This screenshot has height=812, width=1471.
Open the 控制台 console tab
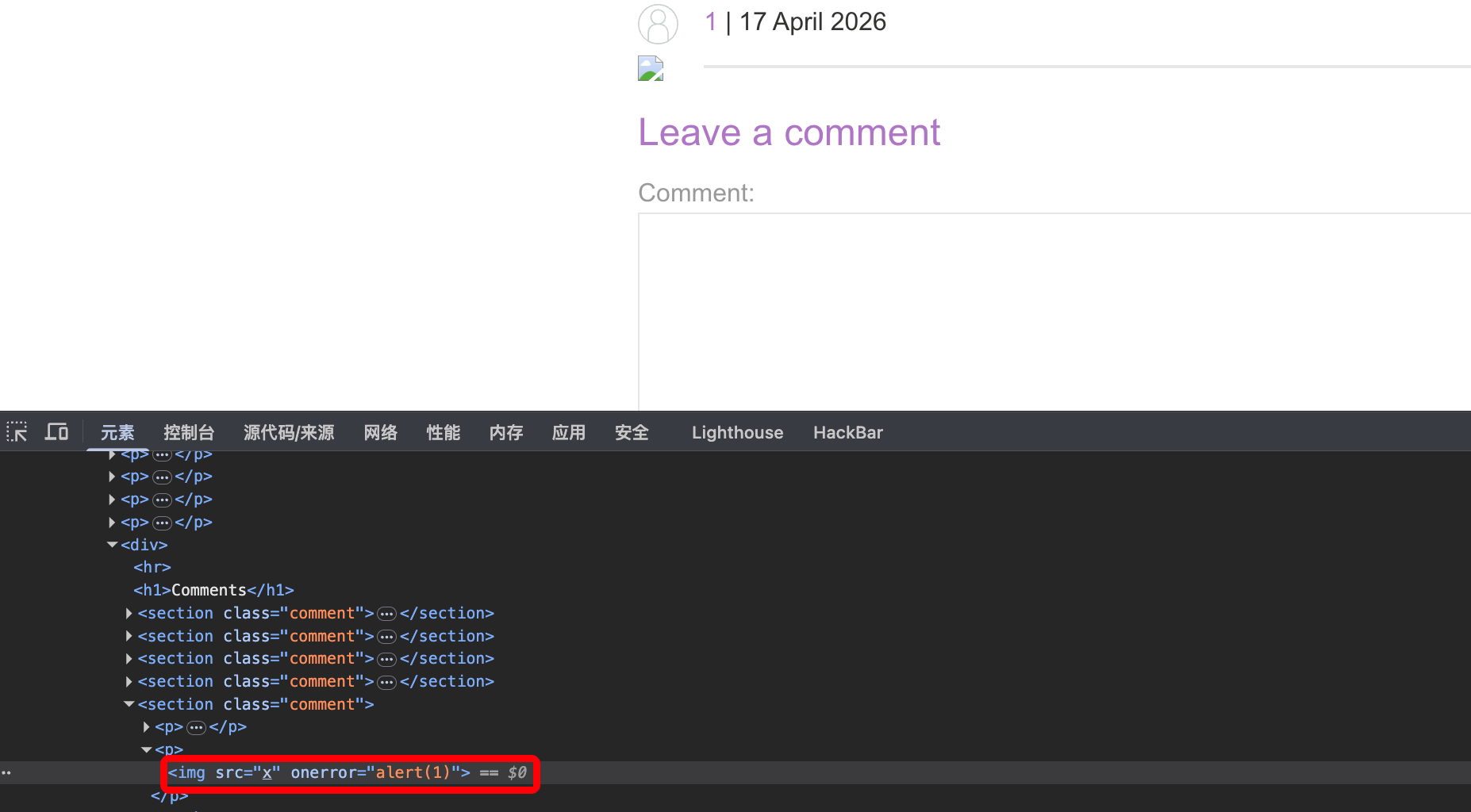point(189,432)
